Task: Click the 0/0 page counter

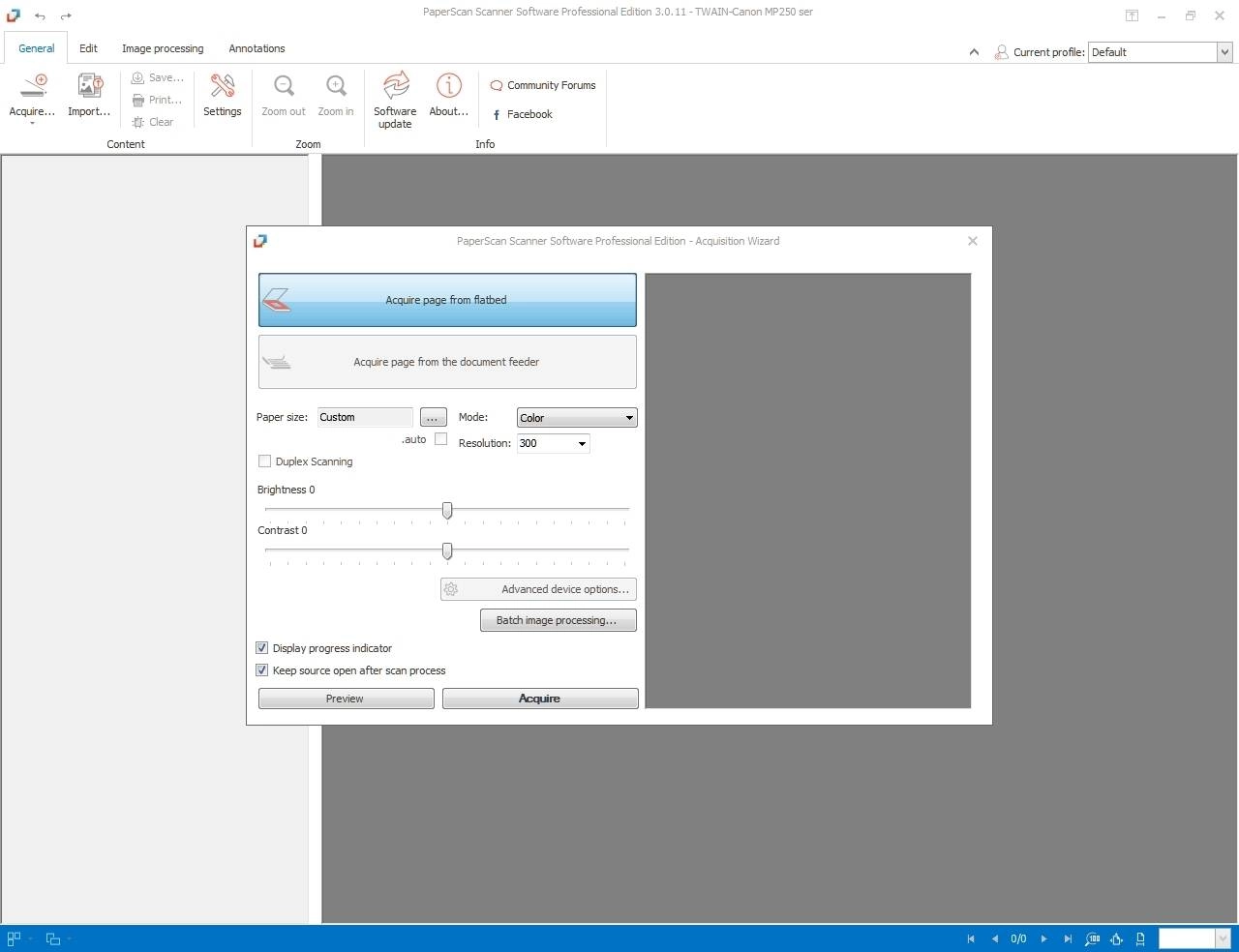Action: point(1018,938)
